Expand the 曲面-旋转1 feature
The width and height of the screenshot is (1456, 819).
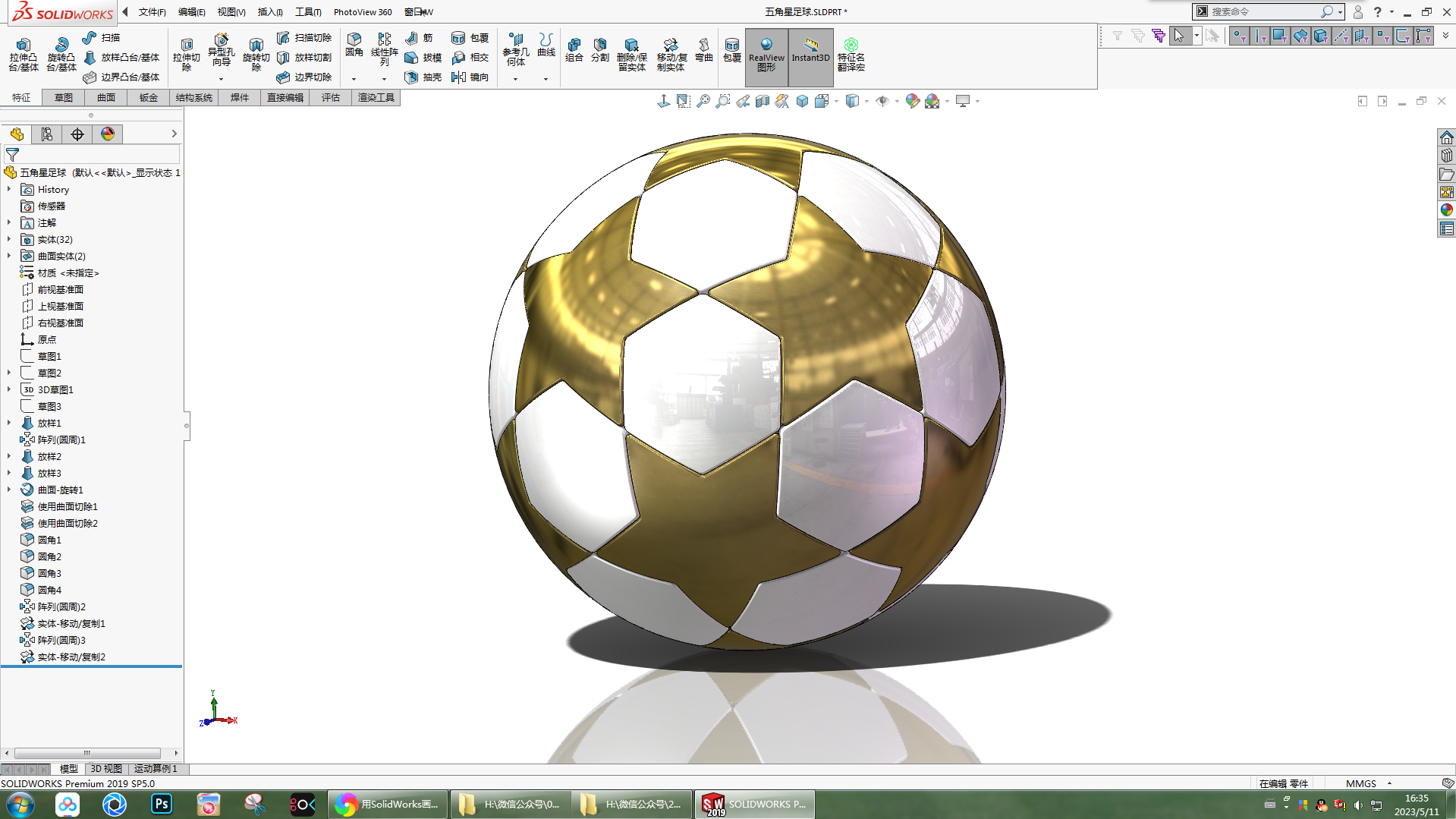click(x=9, y=490)
